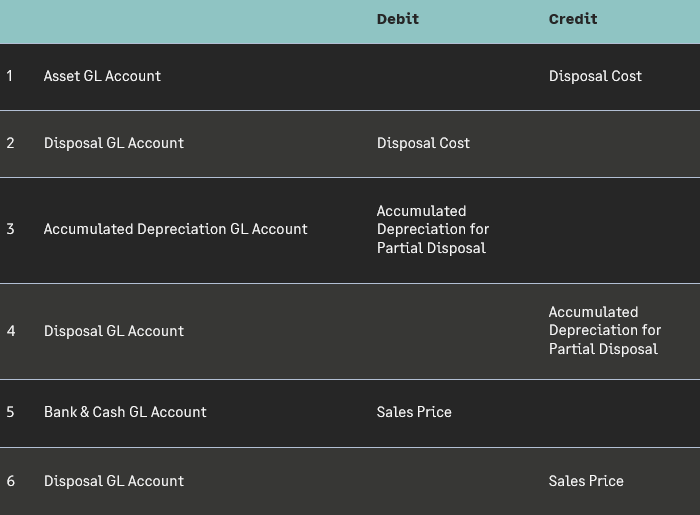Viewport: 700px width, 515px height.
Task: Select the Bank & Cash GL Account cell
Action: coord(125,412)
